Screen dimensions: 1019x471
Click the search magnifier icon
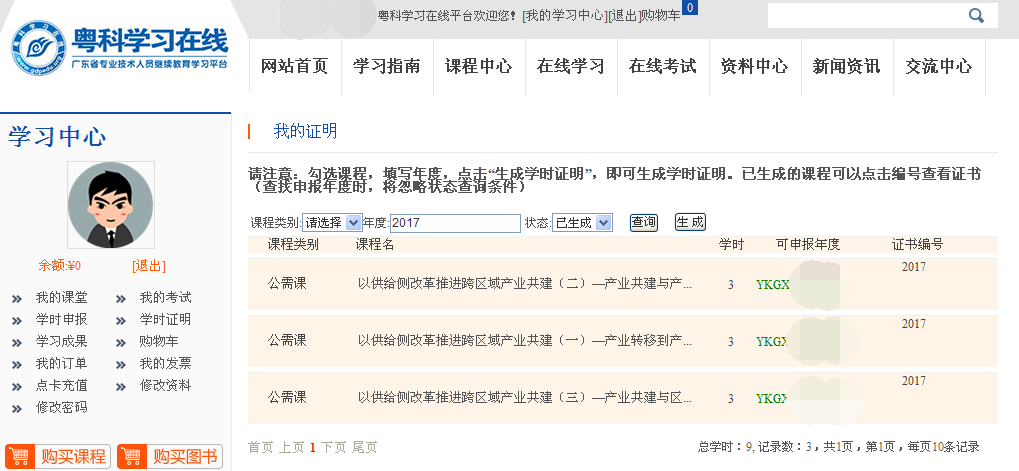(x=976, y=15)
